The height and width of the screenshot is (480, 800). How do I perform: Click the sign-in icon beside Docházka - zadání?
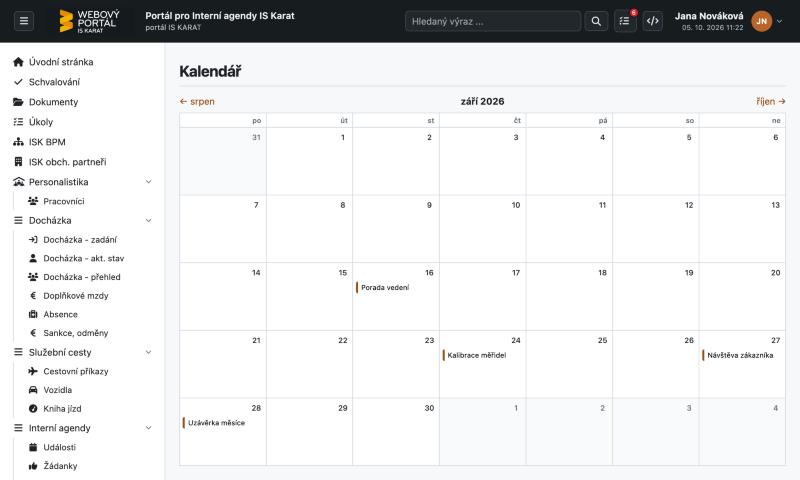click(x=33, y=239)
